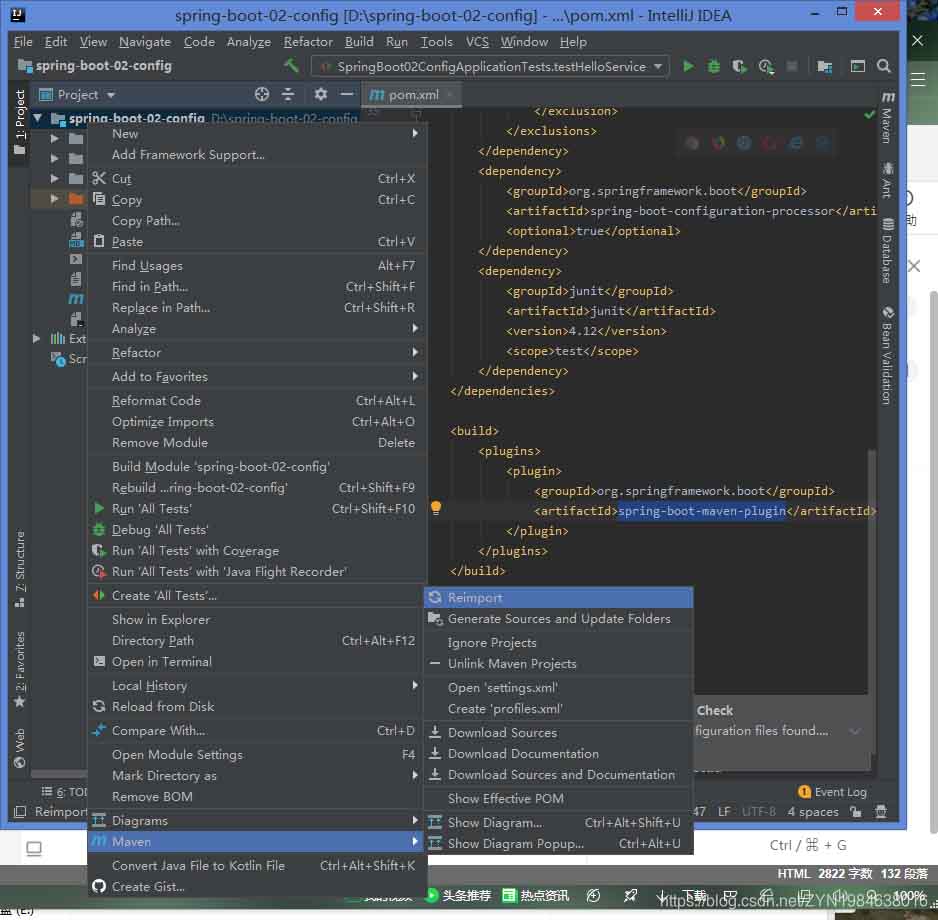Run tests with Coverage from the toolbar

(739, 65)
